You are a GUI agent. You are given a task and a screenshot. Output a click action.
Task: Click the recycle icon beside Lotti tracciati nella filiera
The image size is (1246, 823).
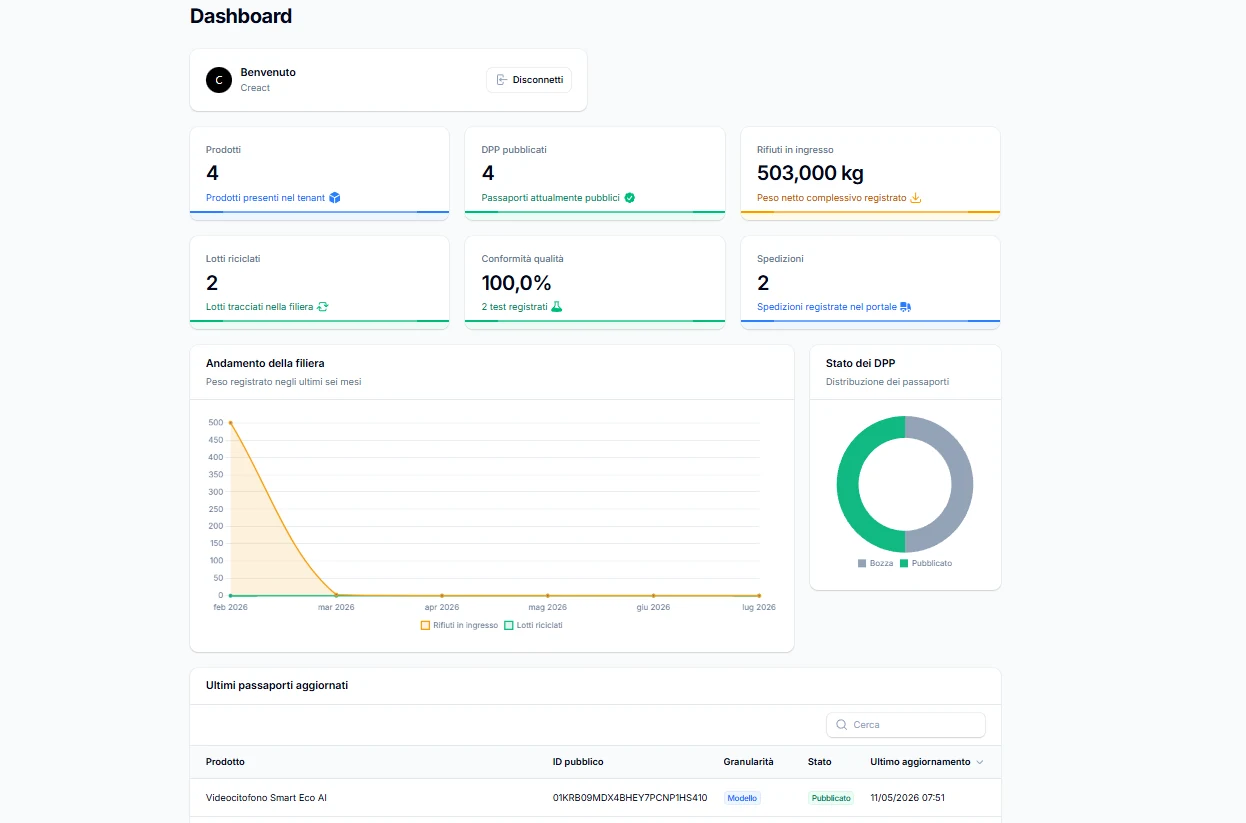tap(323, 307)
